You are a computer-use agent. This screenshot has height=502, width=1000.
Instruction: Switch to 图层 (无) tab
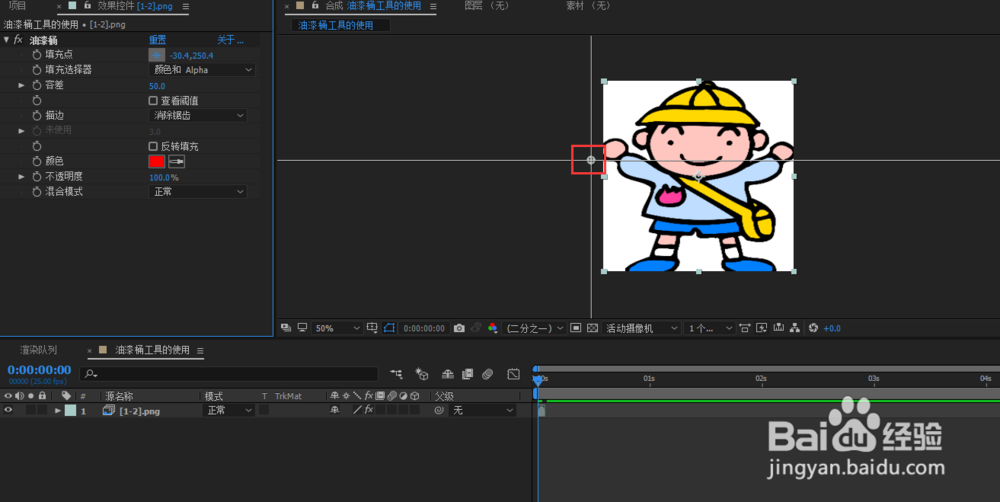click(x=487, y=6)
